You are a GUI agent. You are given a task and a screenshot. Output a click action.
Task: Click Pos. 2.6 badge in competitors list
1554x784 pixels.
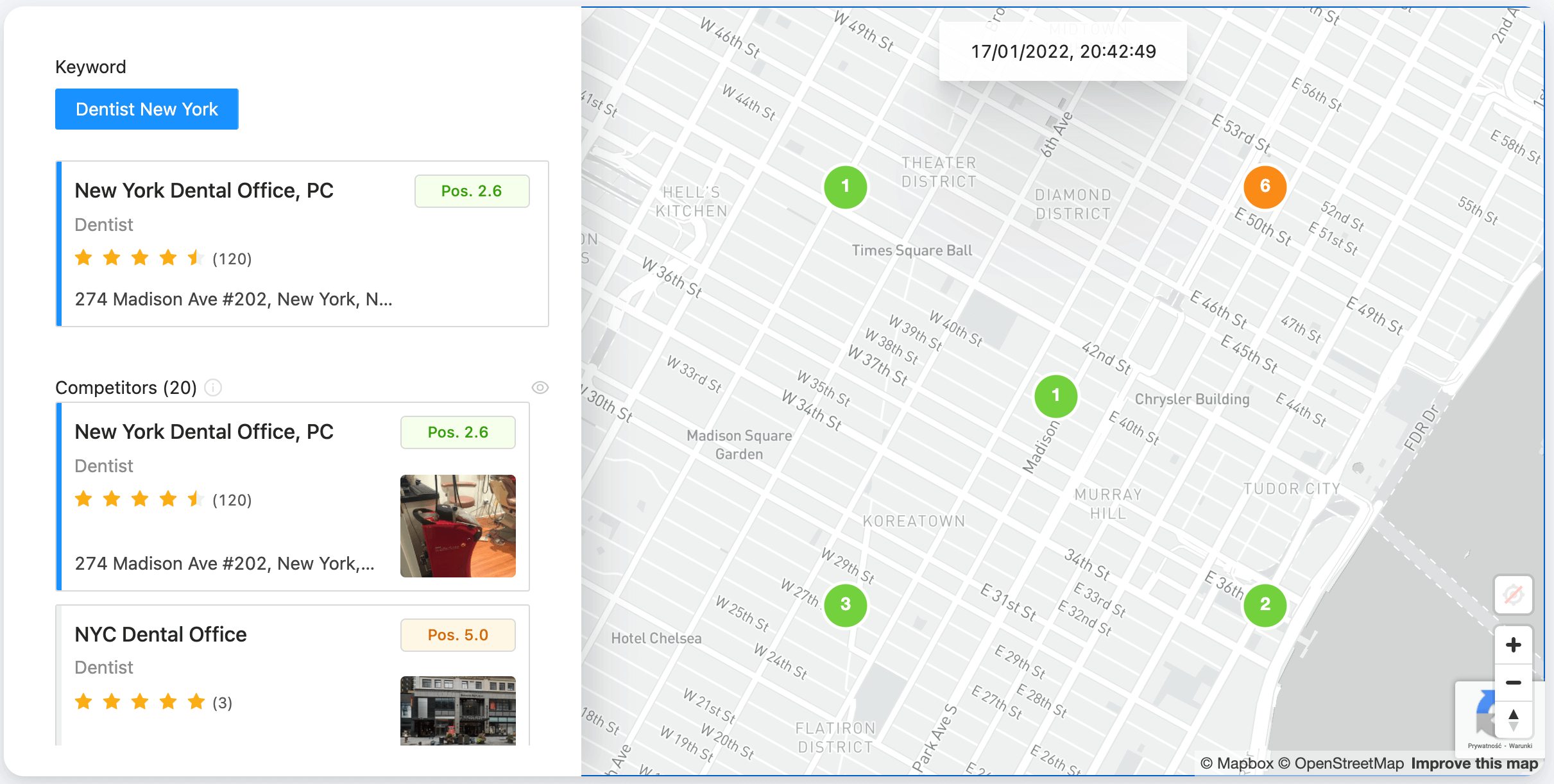coord(458,432)
